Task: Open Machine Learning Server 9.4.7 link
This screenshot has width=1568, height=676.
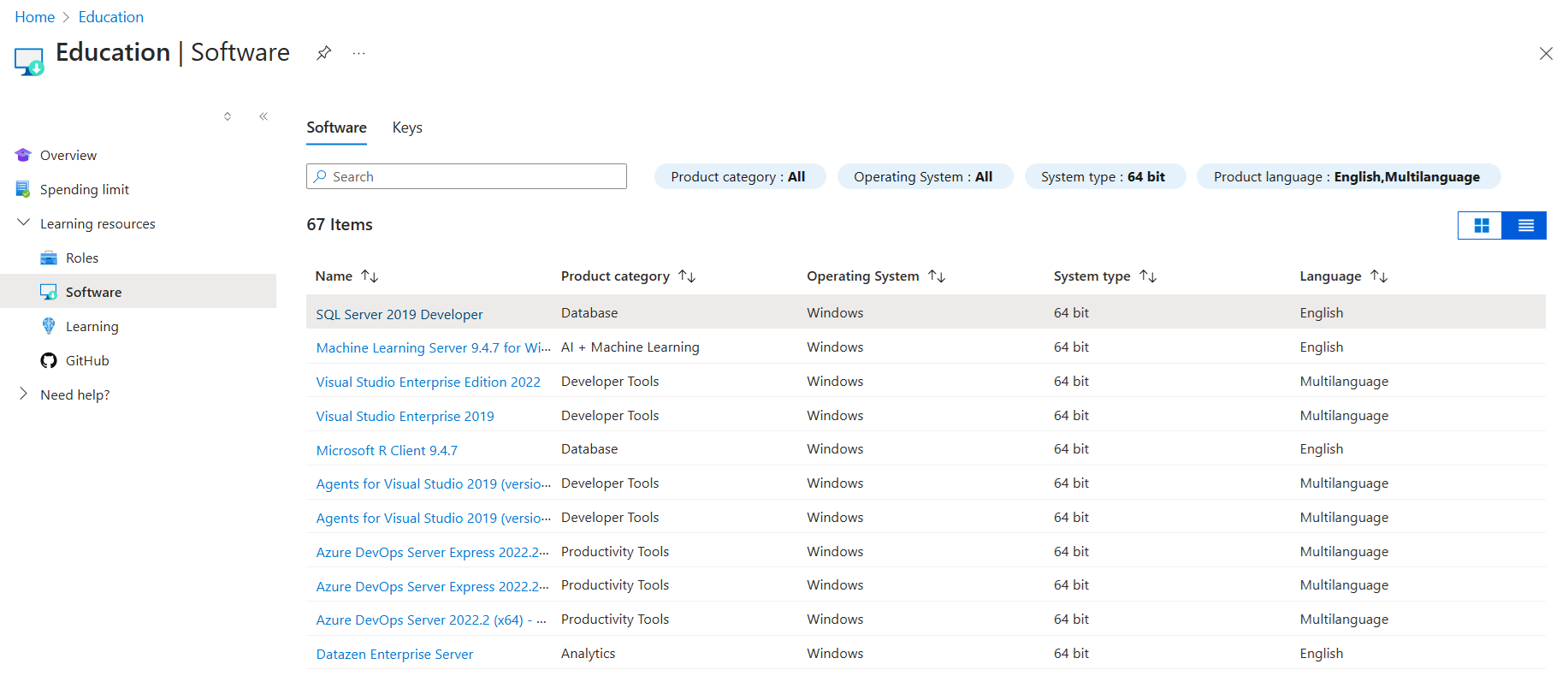Action: pyautogui.click(x=434, y=347)
